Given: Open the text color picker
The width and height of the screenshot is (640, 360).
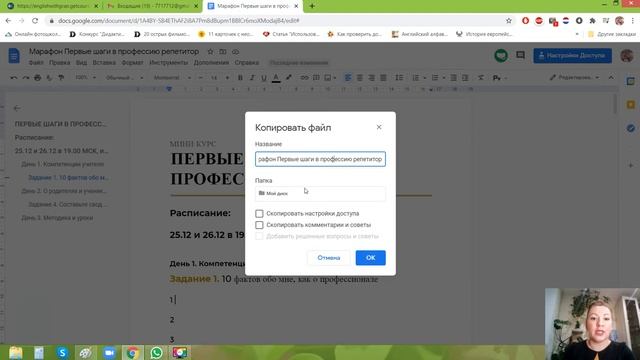Looking at the screenshot, I should 276,78.
